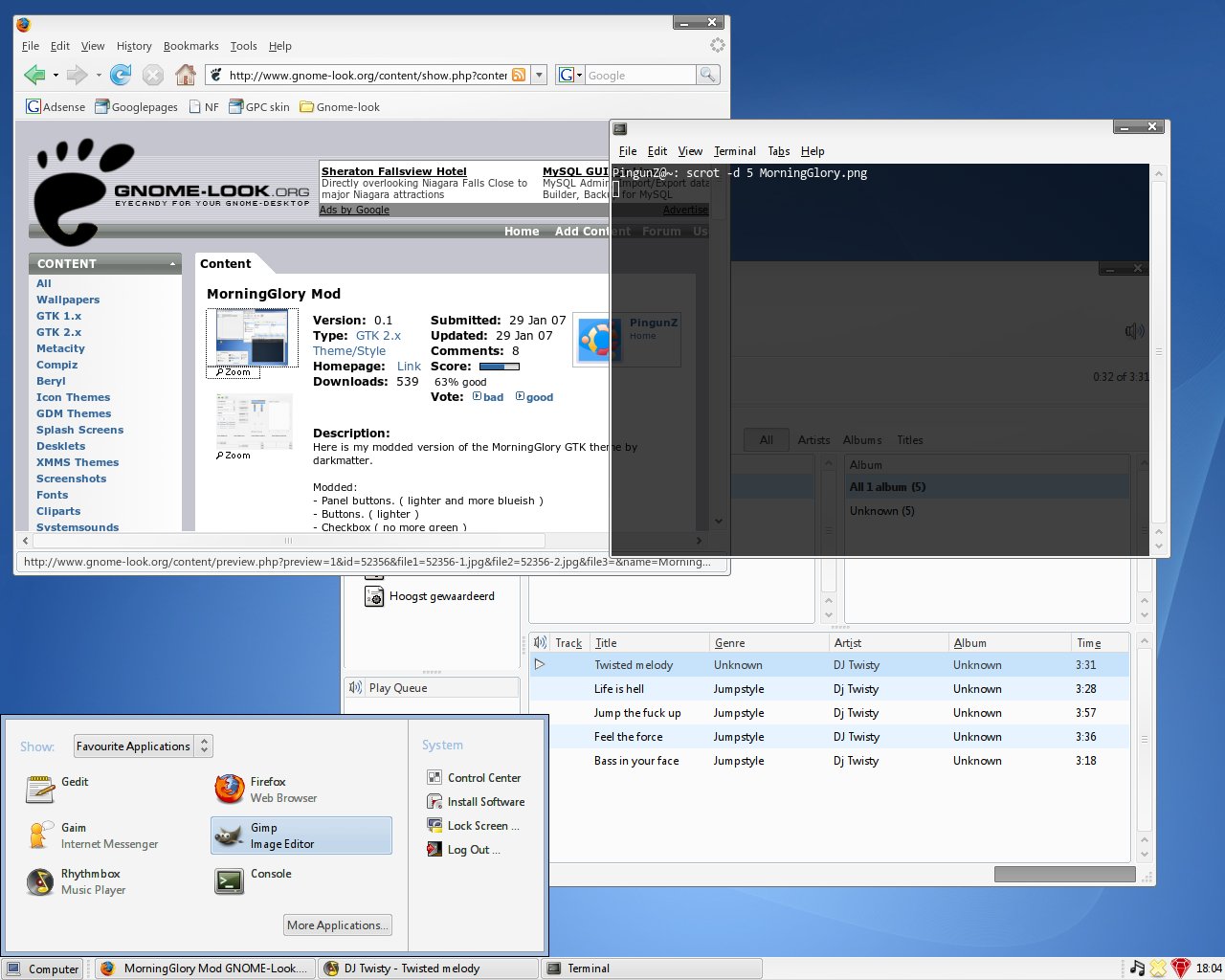The image size is (1225, 980).
Task: Click second MorningGlory screenshot thumbnail
Action: click(254, 422)
